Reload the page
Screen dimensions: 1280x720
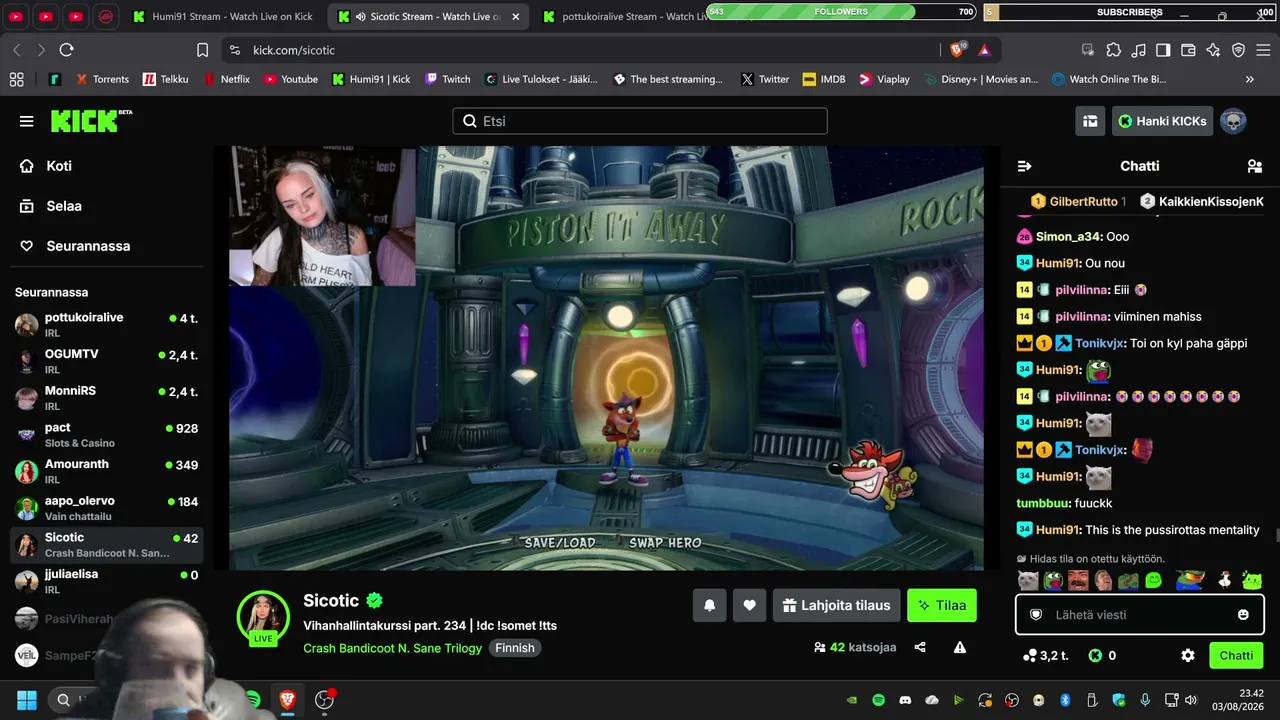click(67, 50)
